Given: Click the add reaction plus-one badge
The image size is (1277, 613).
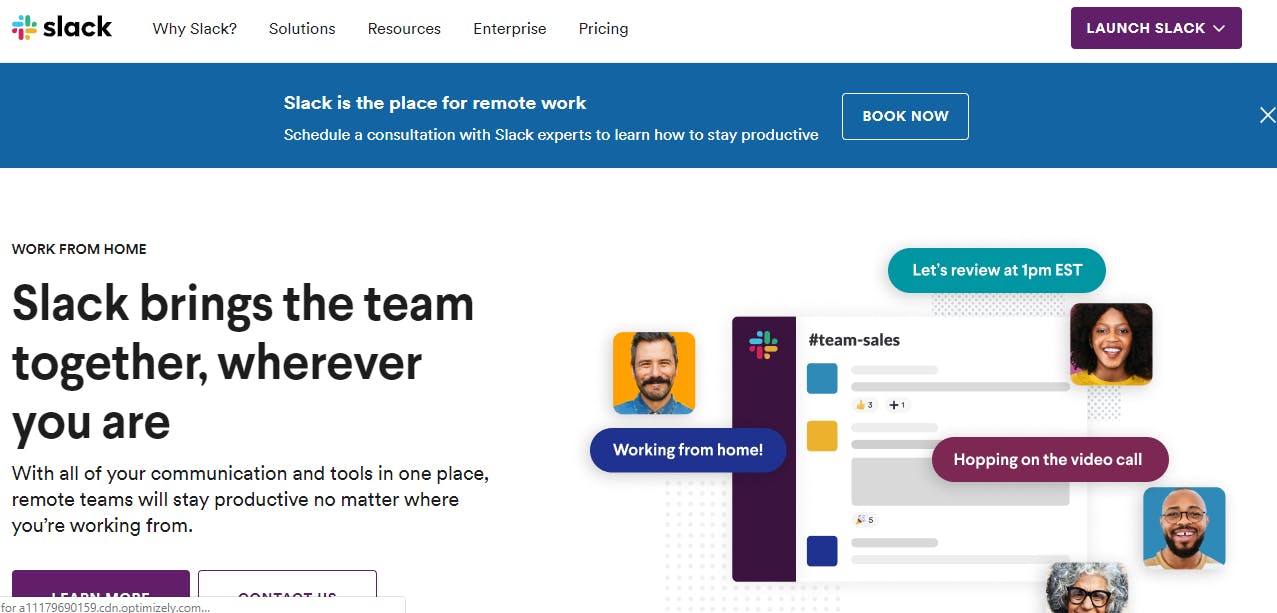Looking at the screenshot, I should tap(897, 405).
